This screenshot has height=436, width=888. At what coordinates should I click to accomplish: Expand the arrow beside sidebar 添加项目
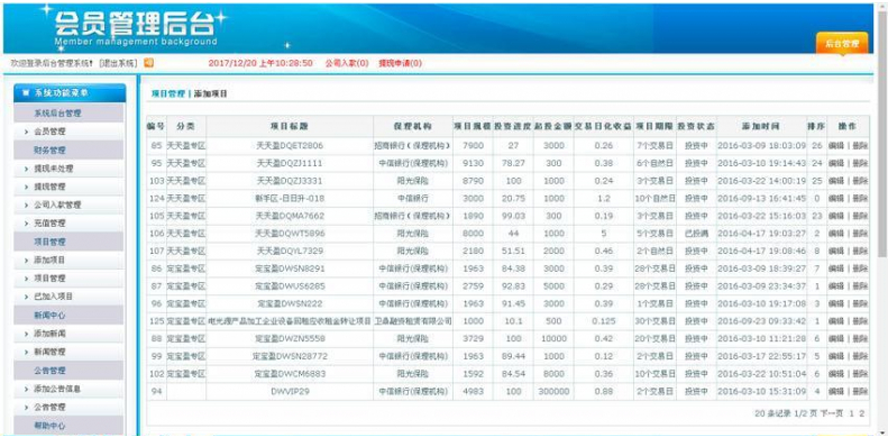point(26,260)
